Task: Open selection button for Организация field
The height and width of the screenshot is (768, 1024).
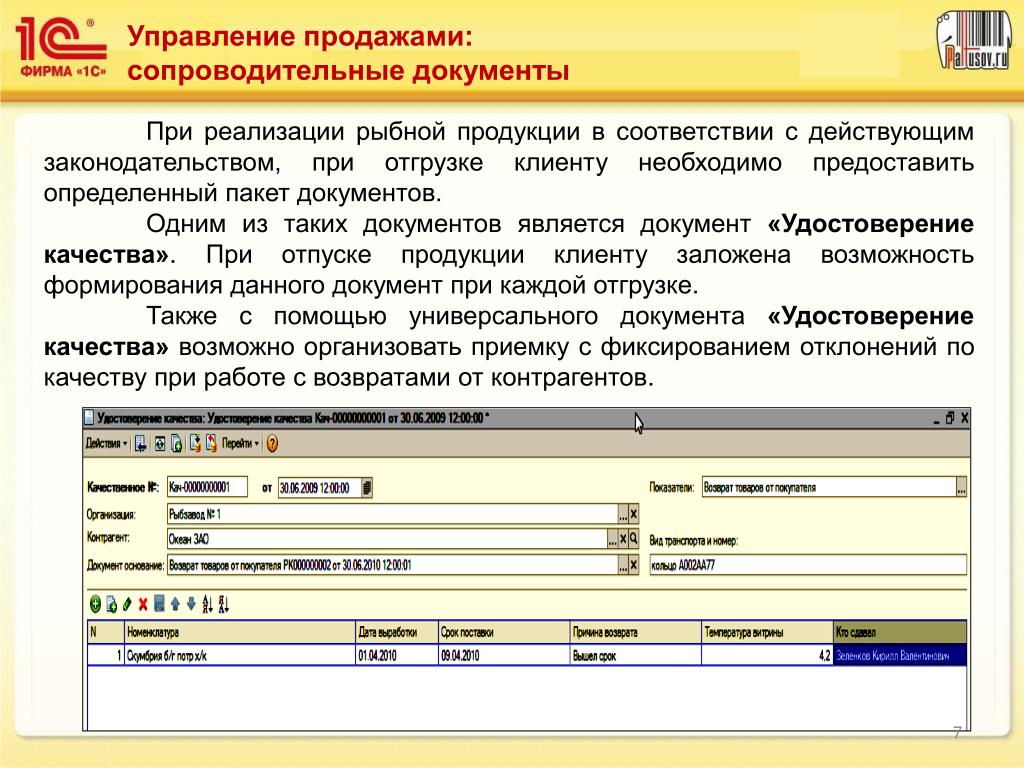Action: click(623, 515)
